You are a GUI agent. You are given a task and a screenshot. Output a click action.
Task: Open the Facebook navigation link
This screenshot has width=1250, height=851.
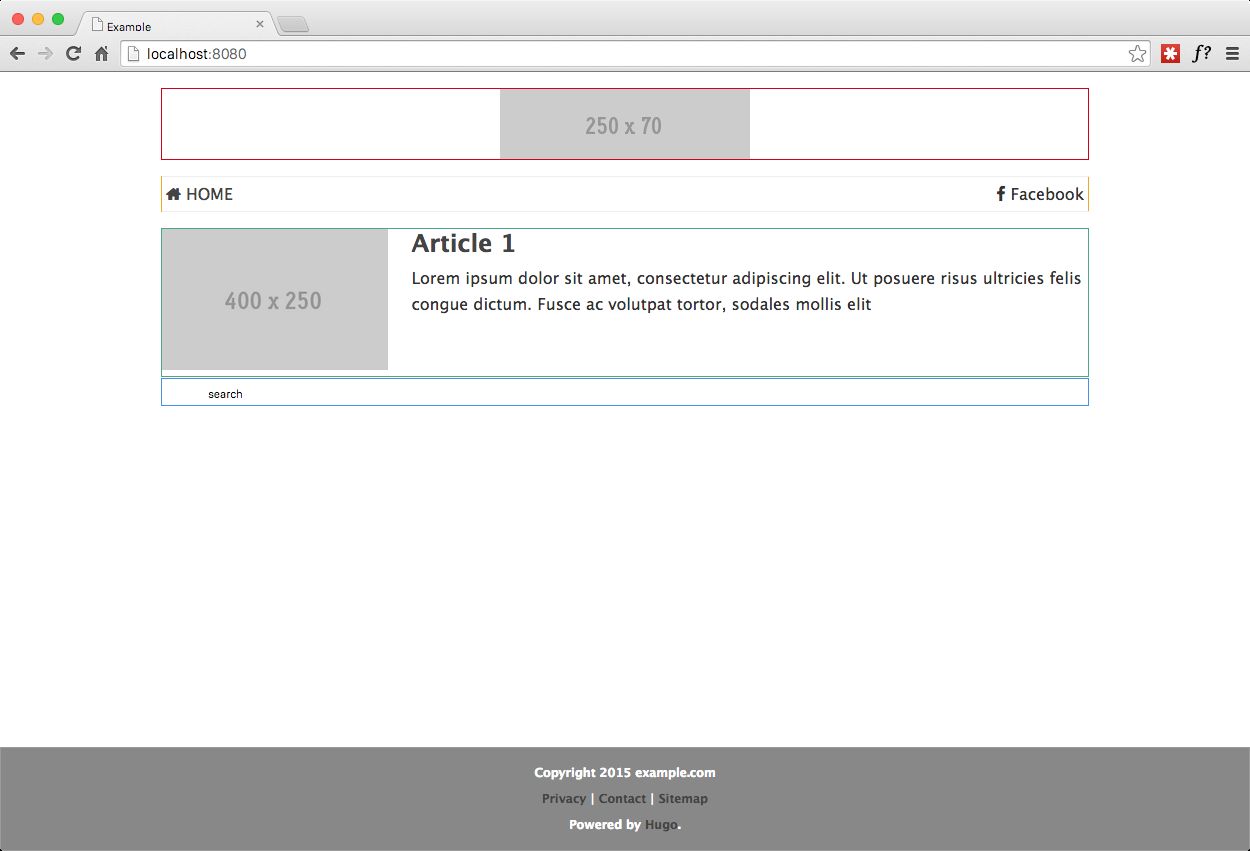(x=1040, y=194)
